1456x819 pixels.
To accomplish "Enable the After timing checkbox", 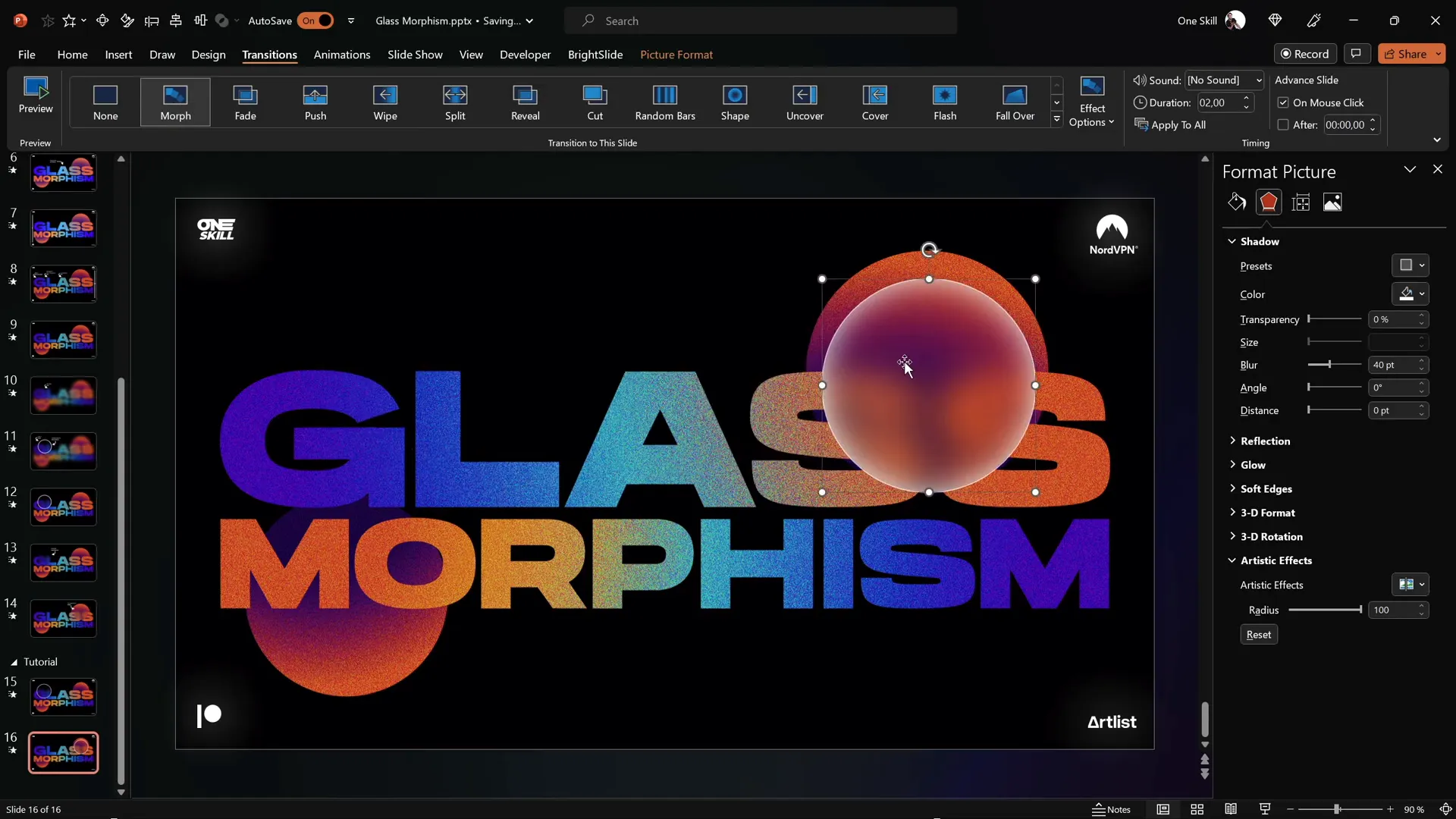I will (1283, 125).
